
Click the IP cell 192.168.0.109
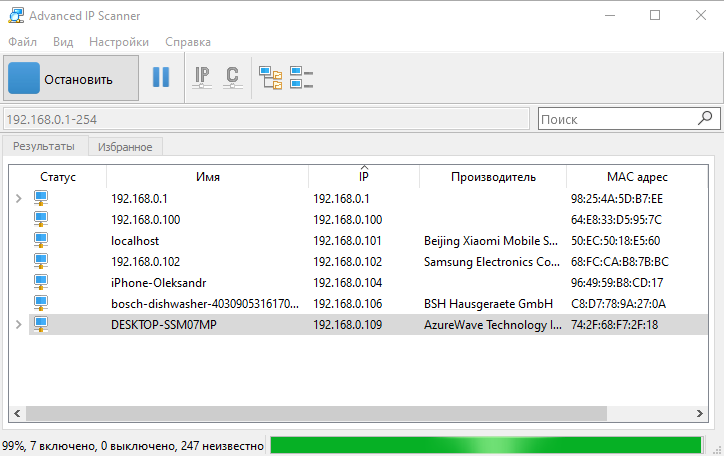point(347,324)
